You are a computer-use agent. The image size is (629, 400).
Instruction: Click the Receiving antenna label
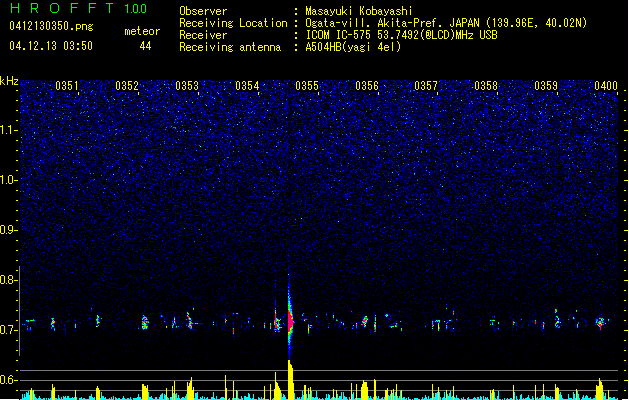point(230,47)
